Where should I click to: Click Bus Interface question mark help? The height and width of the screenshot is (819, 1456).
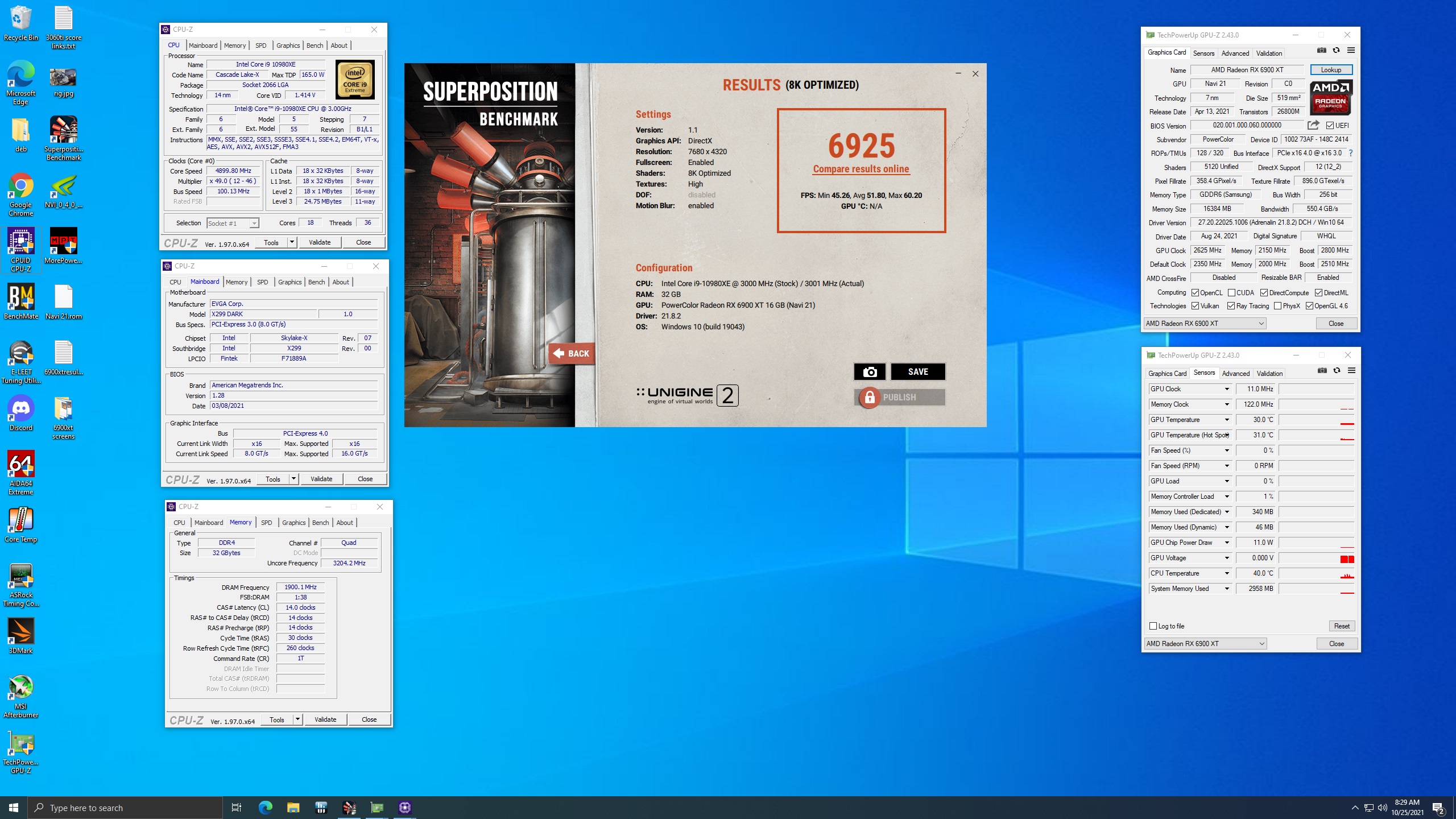tap(1351, 153)
